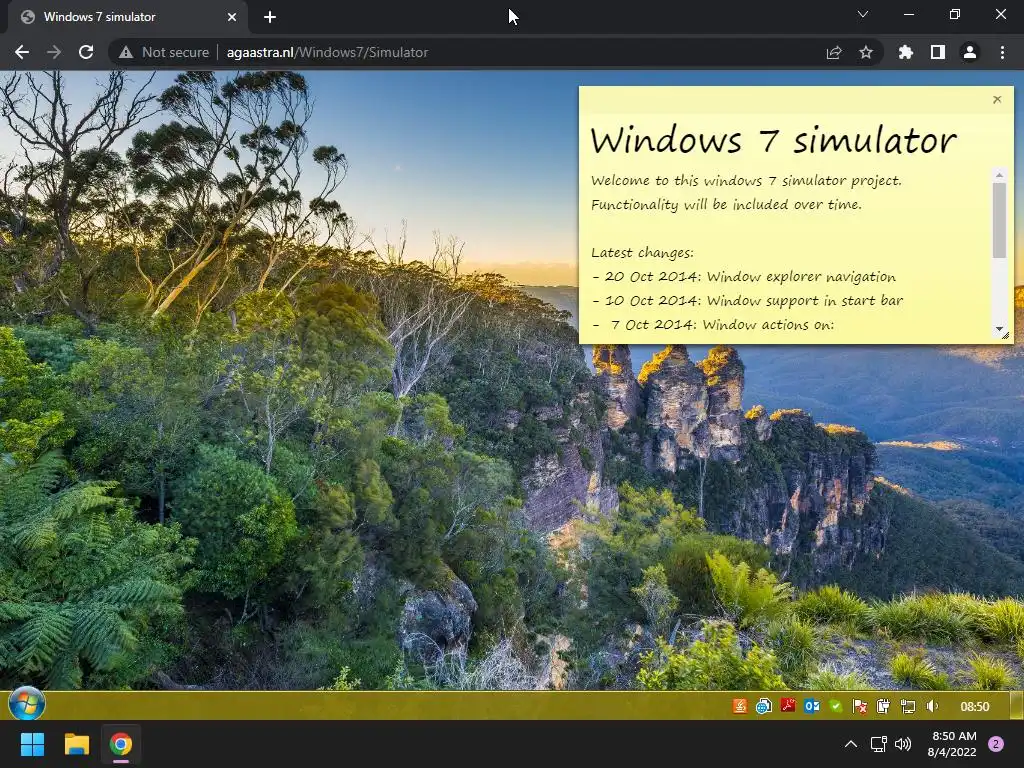This screenshot has height=768, width=1024.
Task: Click the Java tray icon in simulator
Action: point(739,706)
